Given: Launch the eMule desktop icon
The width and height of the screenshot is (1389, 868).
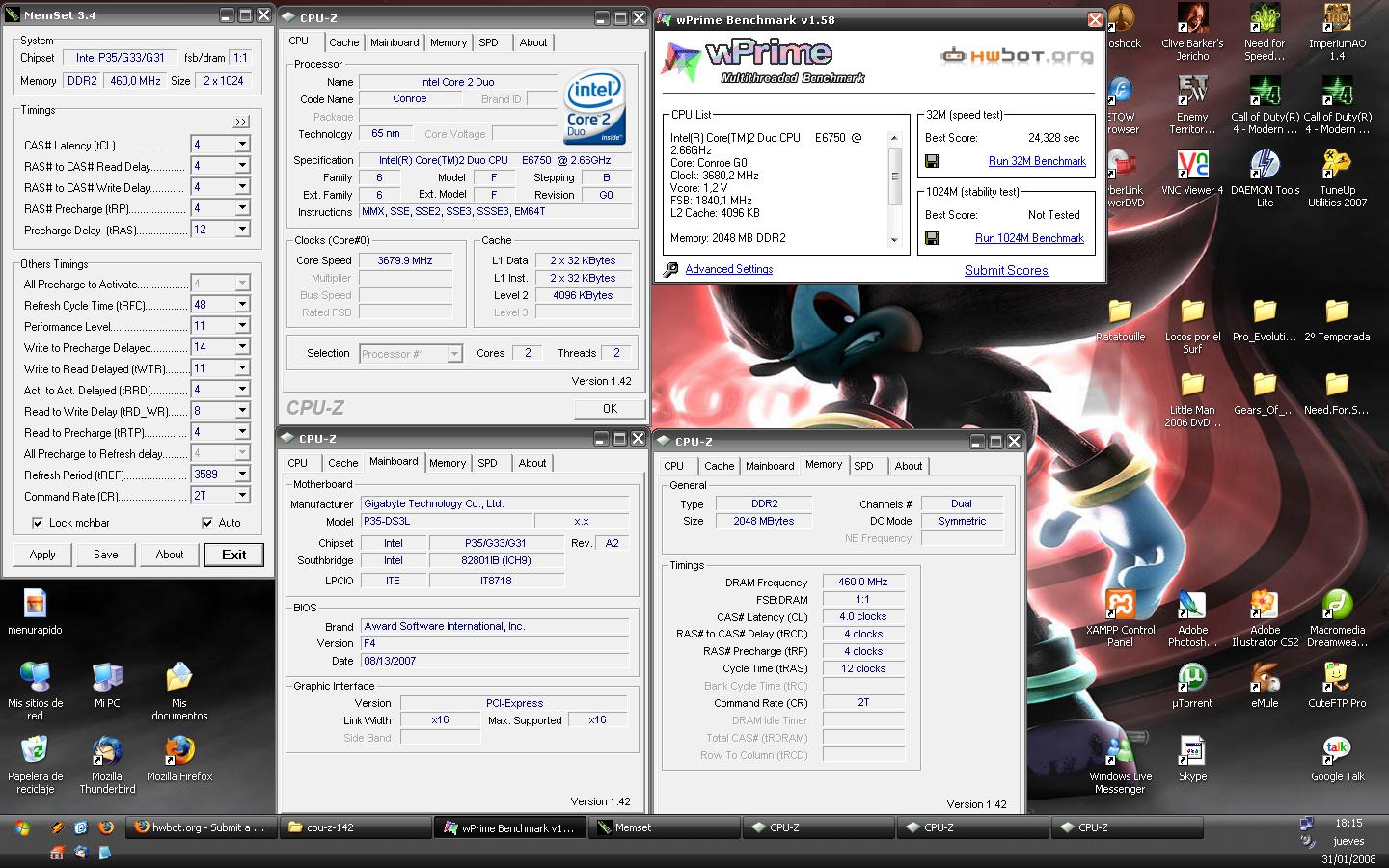Looking at the screenshot, I should (1265, 685).
